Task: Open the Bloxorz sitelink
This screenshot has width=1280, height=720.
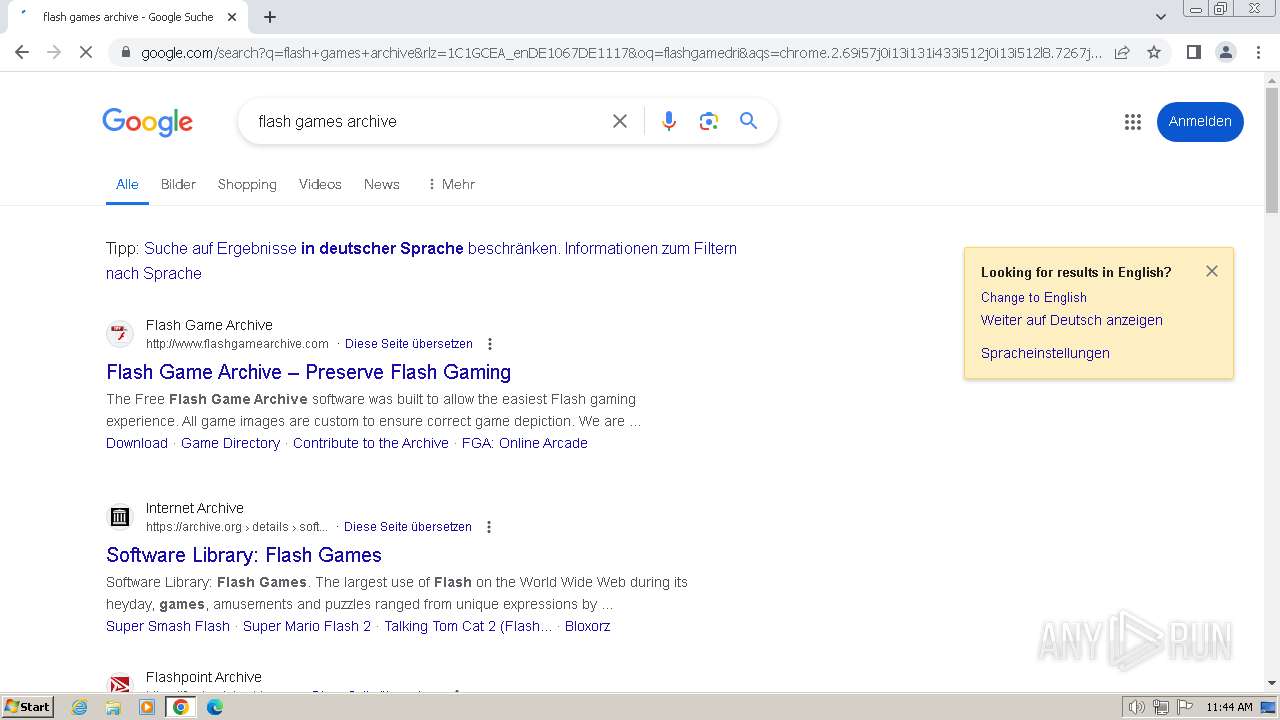Action: (x=587, y=626)
